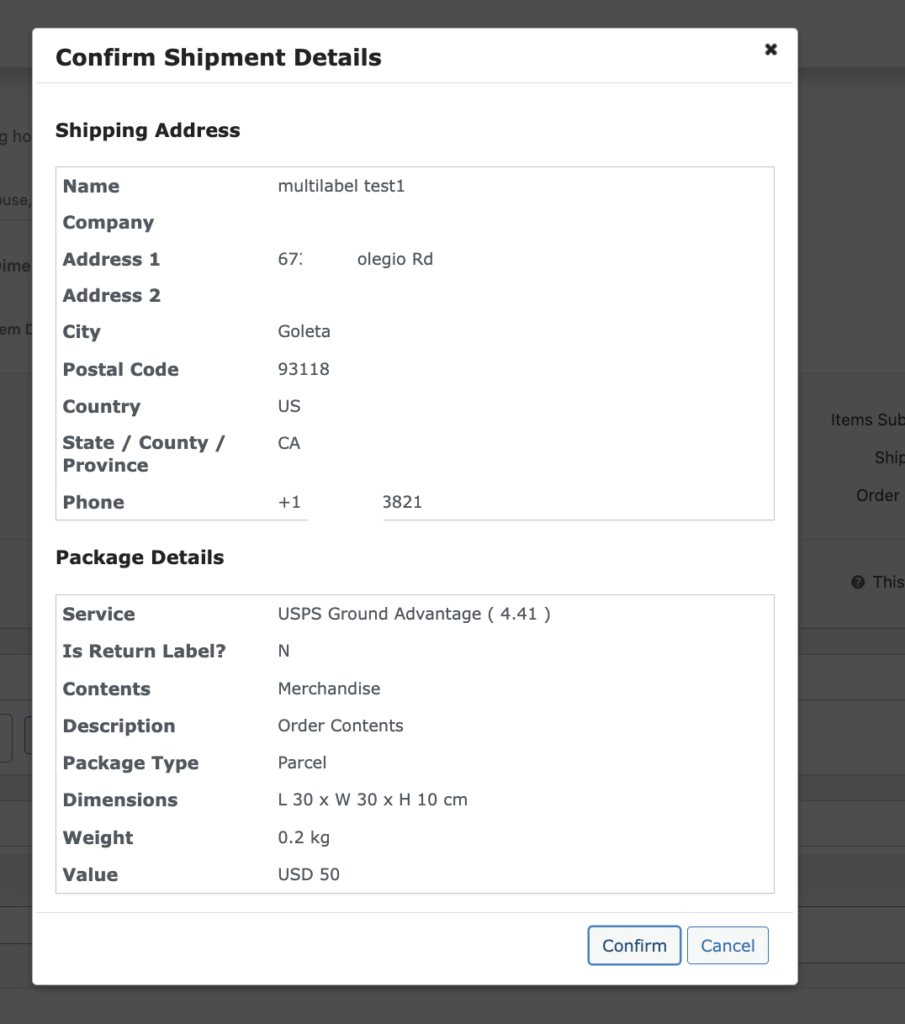Select the name value multilabel test1
The width and height of the screenshot is (905, 1024).
click(x=341, y=186)
